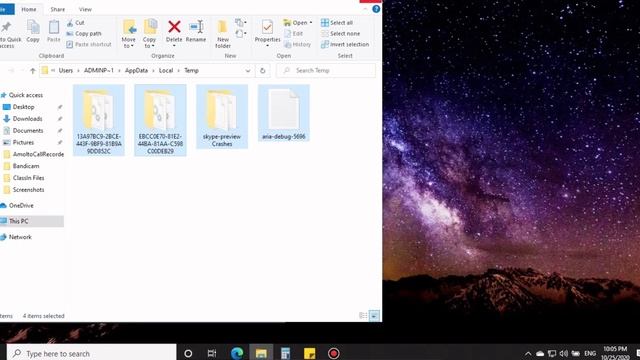Image resolution: width=640 pixels, height=360 pixels.
Task: Click Paste shortcut in the ribbon
Action: coord(89,44)
